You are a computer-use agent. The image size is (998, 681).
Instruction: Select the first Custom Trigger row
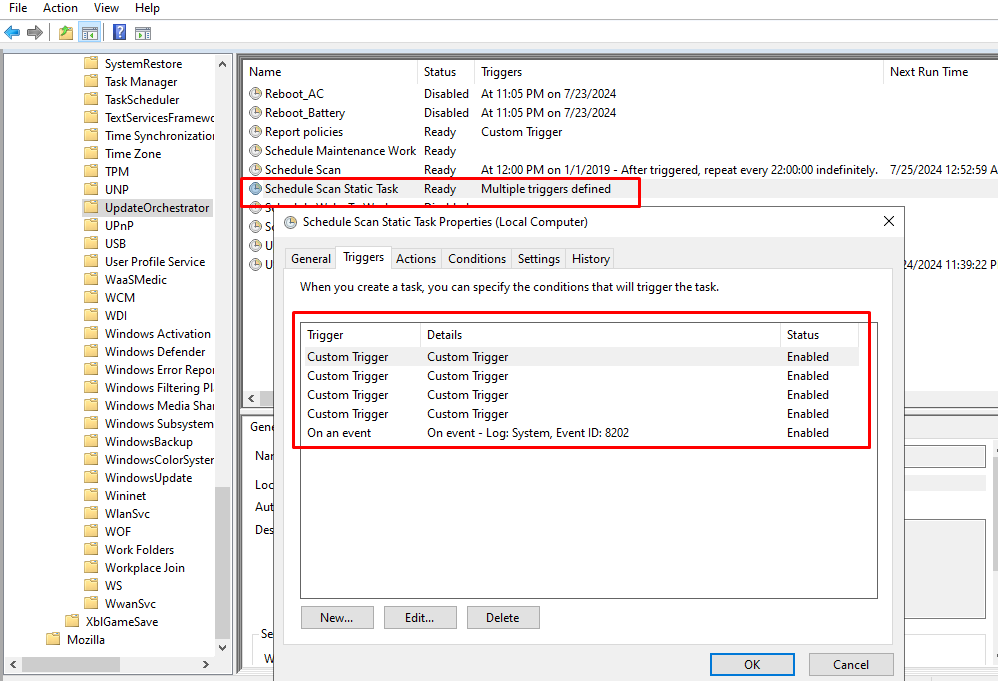point(580,356)
